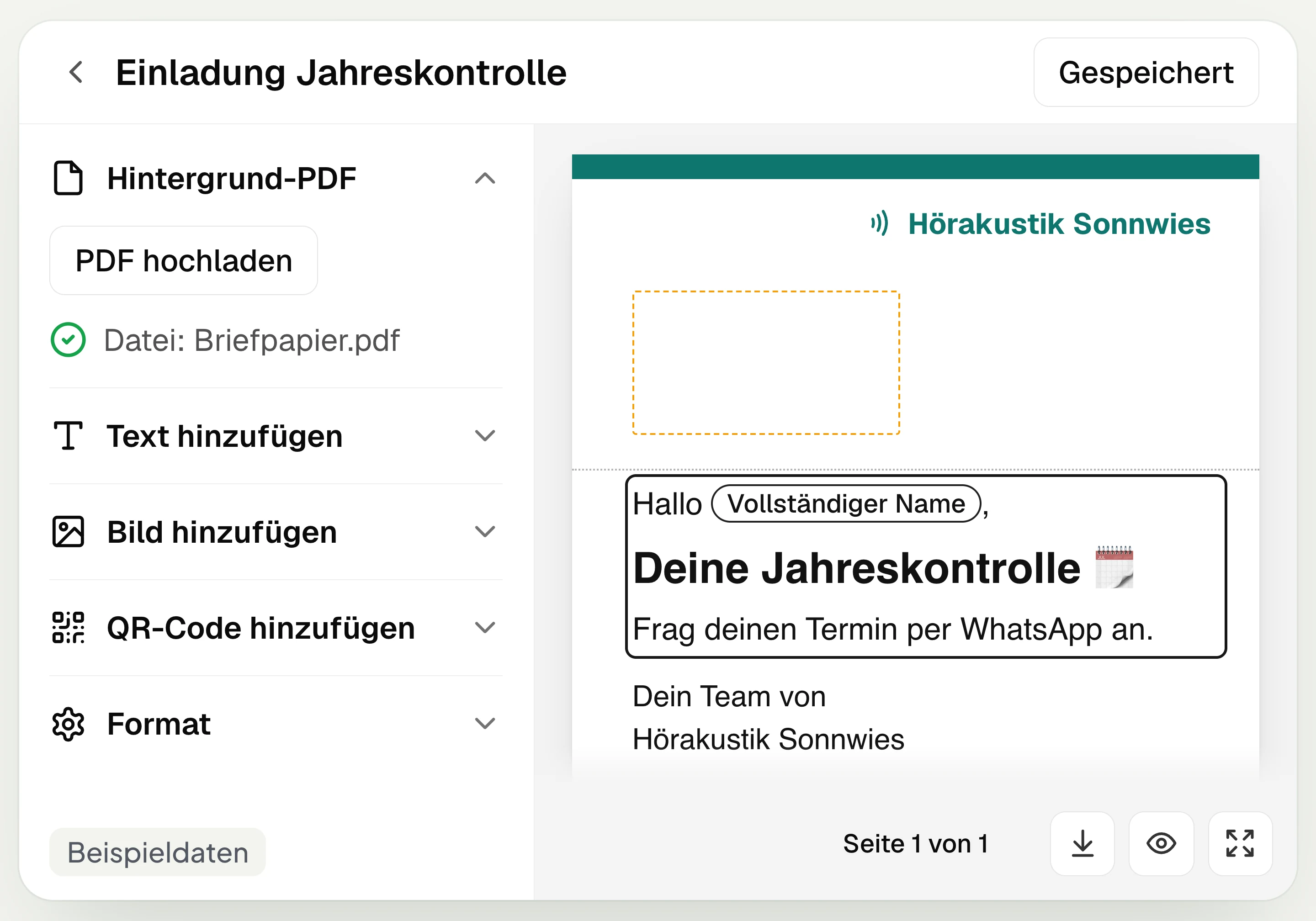Click the Deine Jahreskontrolle heading text

856,568
